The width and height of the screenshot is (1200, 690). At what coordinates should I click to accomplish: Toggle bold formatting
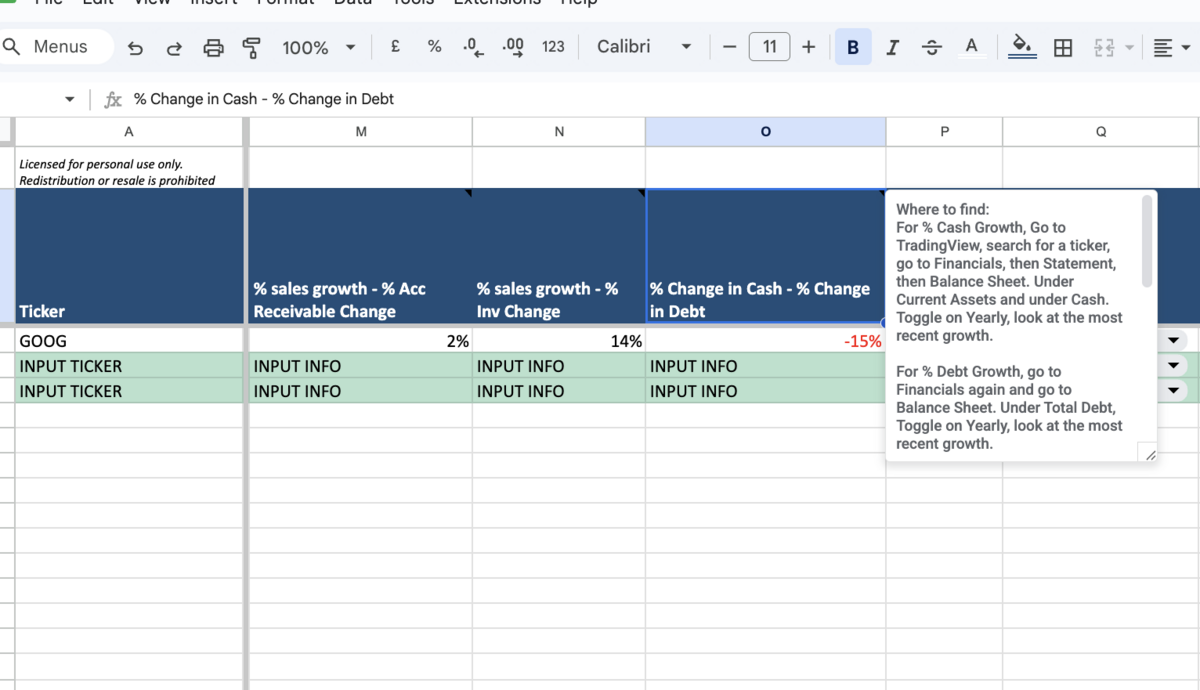pyautogui.click(x=852, y=47)
